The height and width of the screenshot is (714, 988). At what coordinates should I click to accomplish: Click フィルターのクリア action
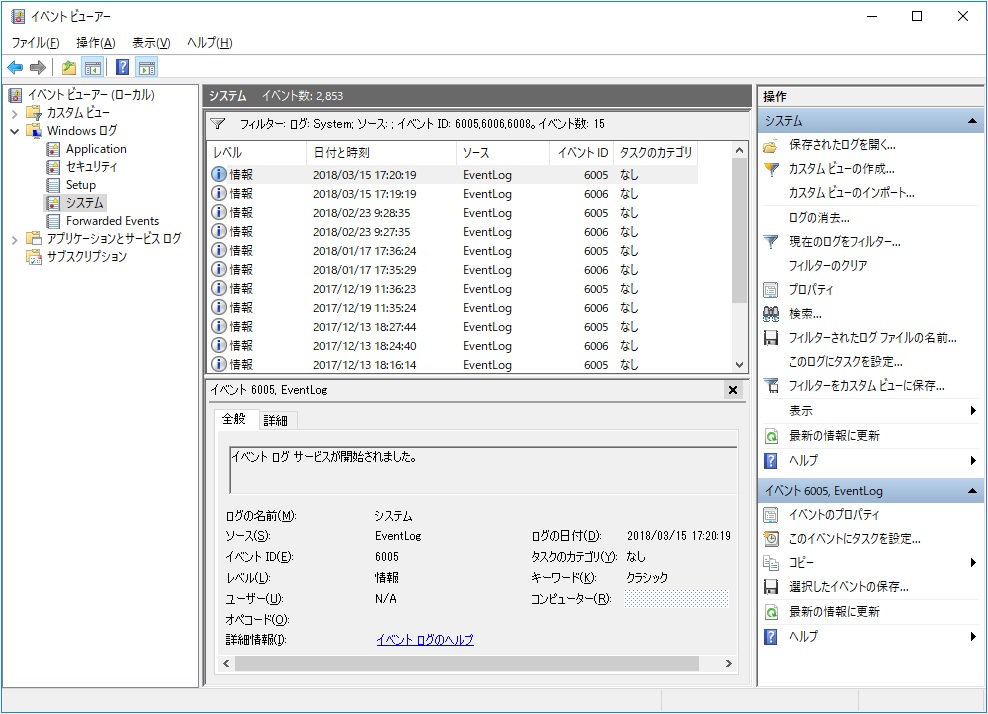(x=828, y=266)
